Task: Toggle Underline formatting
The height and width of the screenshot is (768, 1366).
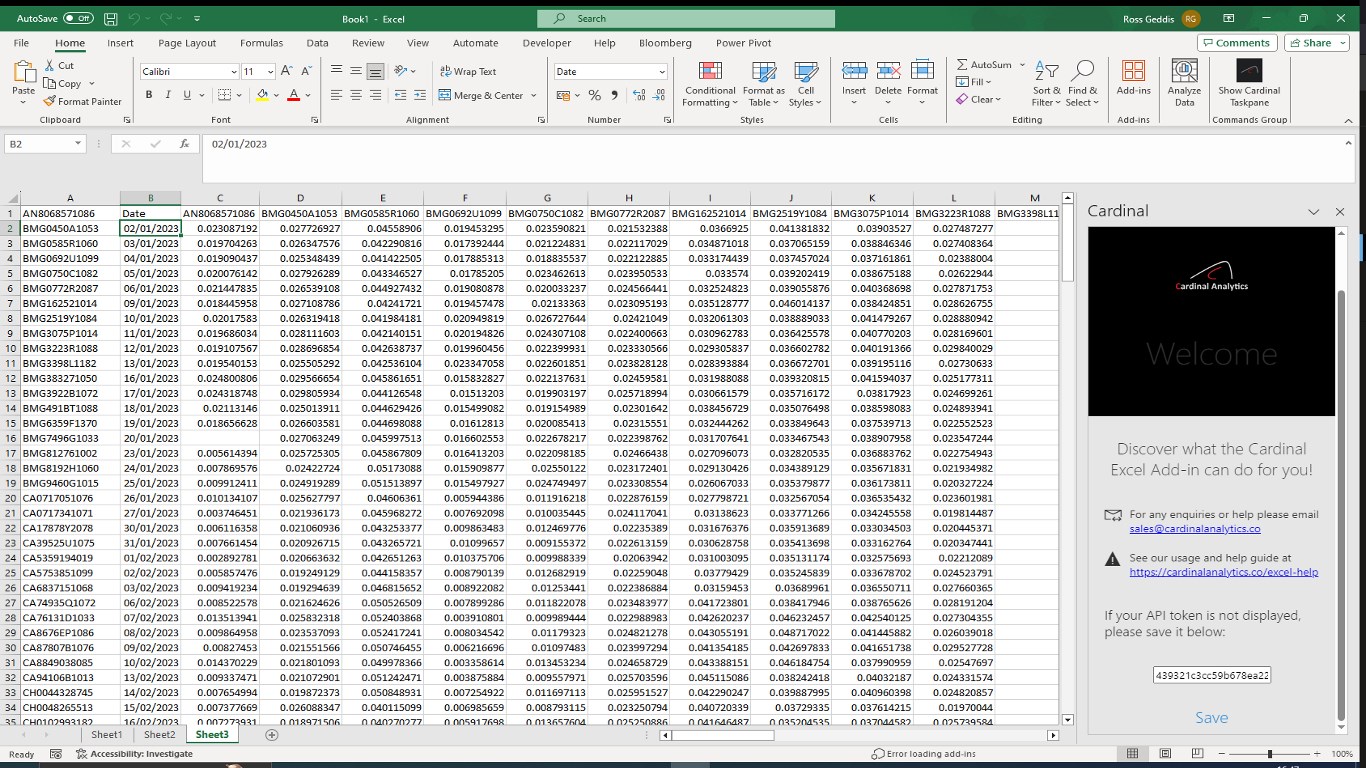Action: coord(187,95)
